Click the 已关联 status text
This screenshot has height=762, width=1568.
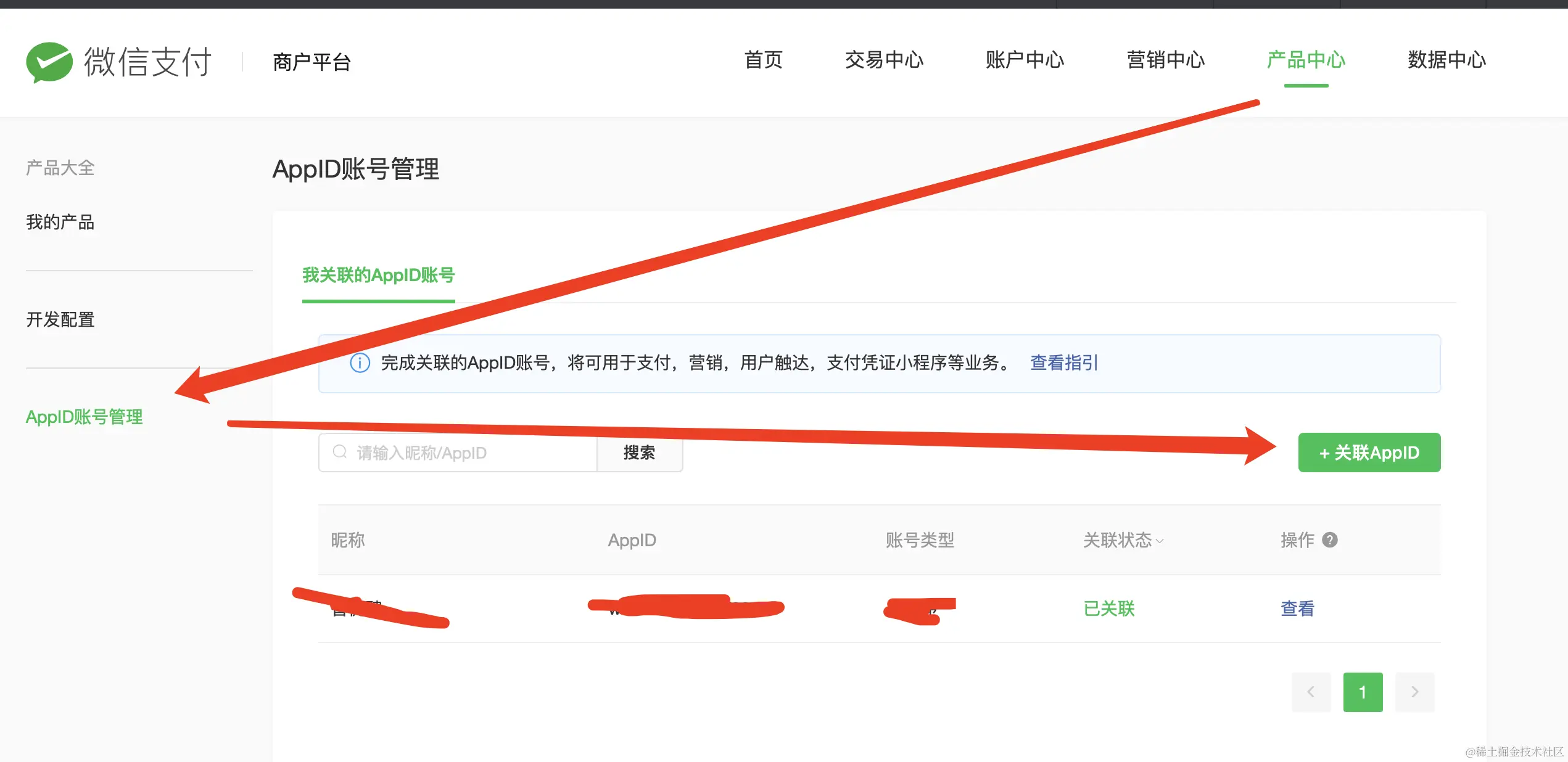pos(1109,608)
